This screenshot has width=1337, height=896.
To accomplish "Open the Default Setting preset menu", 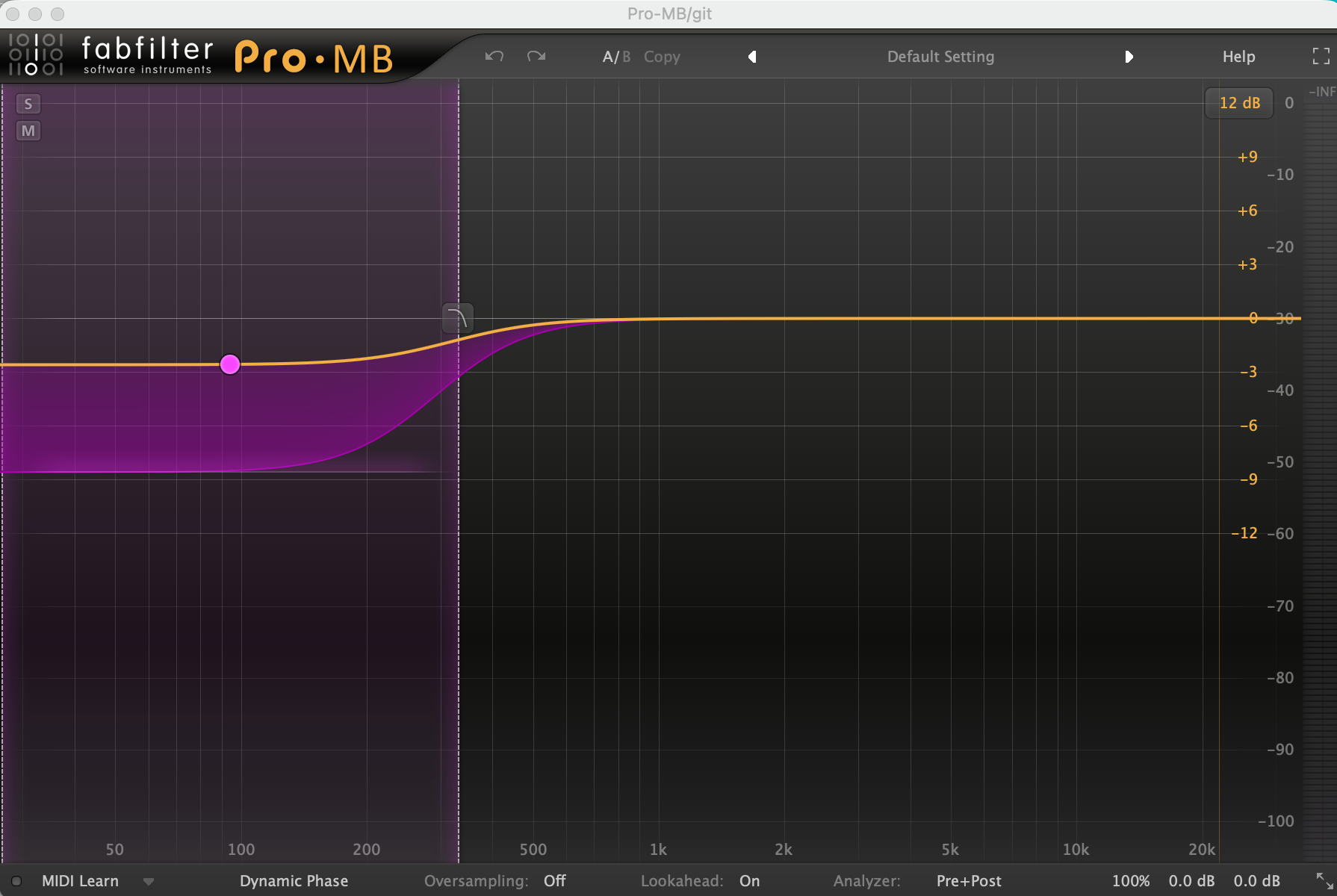I will [x=940, y=57].
